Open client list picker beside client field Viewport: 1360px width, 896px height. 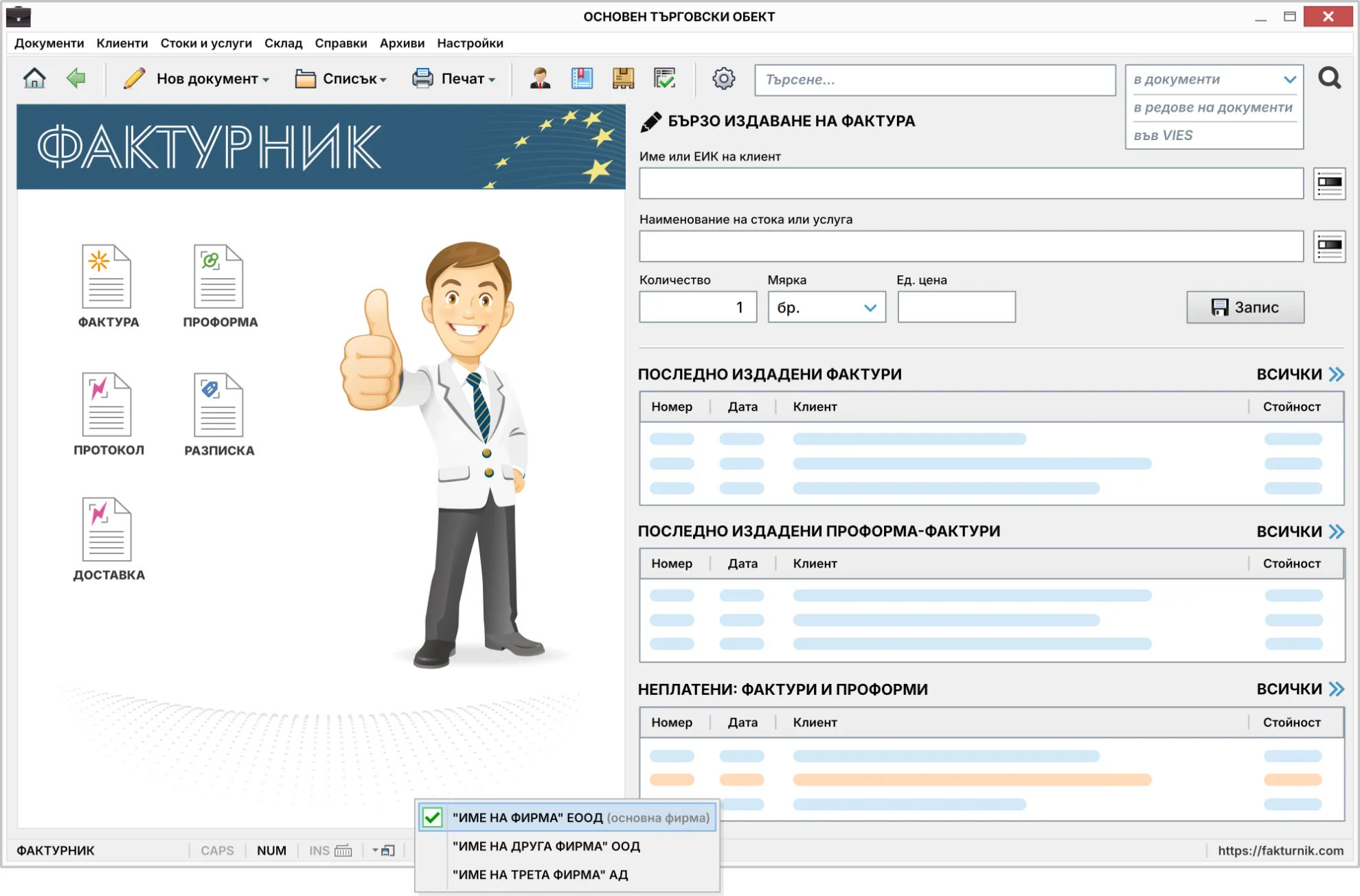point(1329,183)
